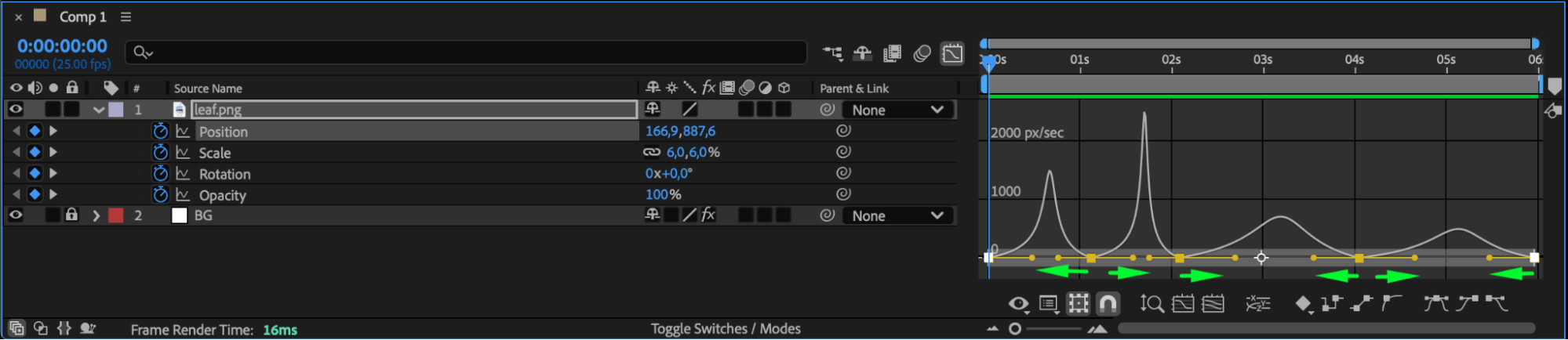Unlock the BG layer
1568x340 pixels.
click(71, 215)
